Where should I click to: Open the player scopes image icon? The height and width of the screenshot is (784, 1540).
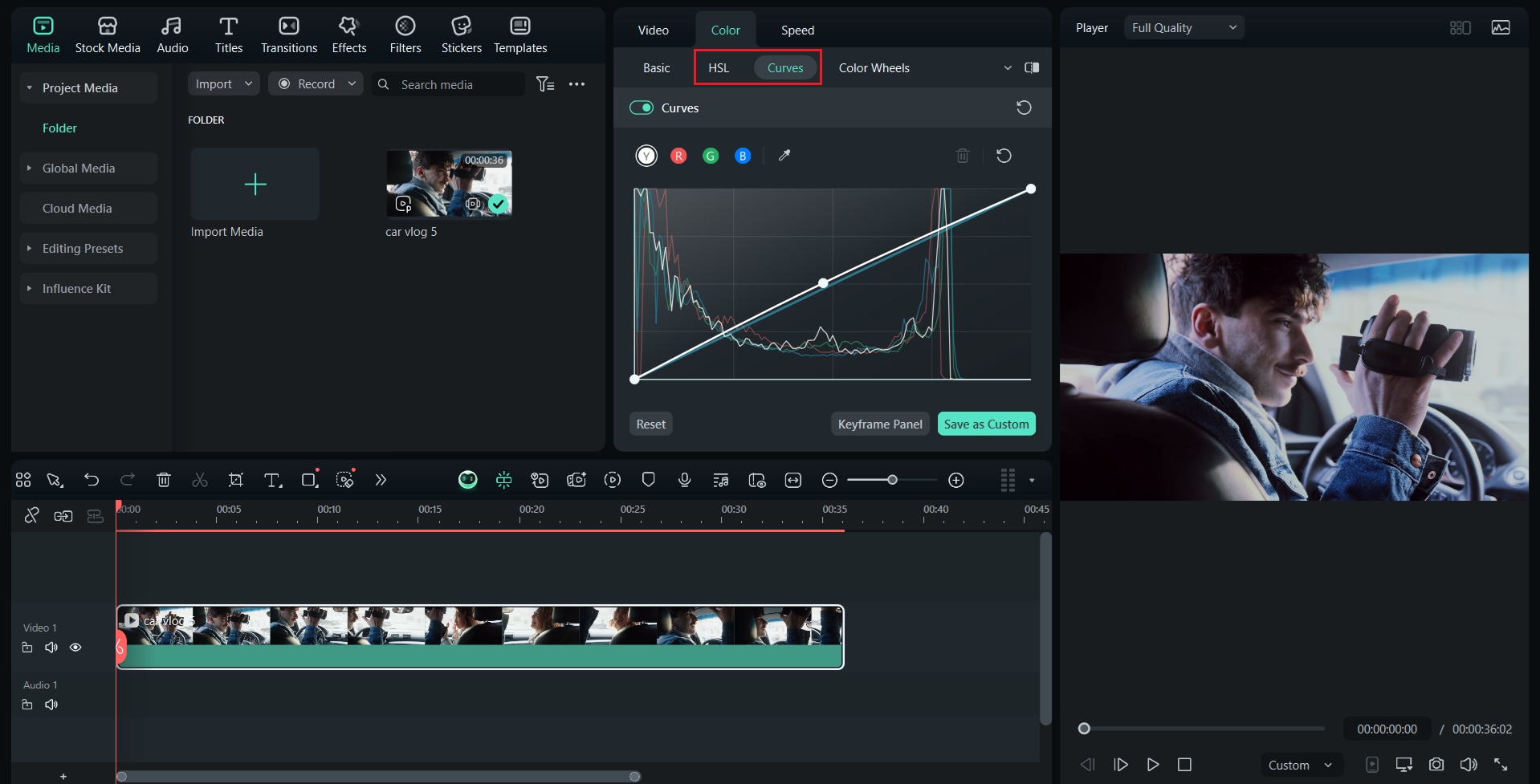pos(1501,28)
